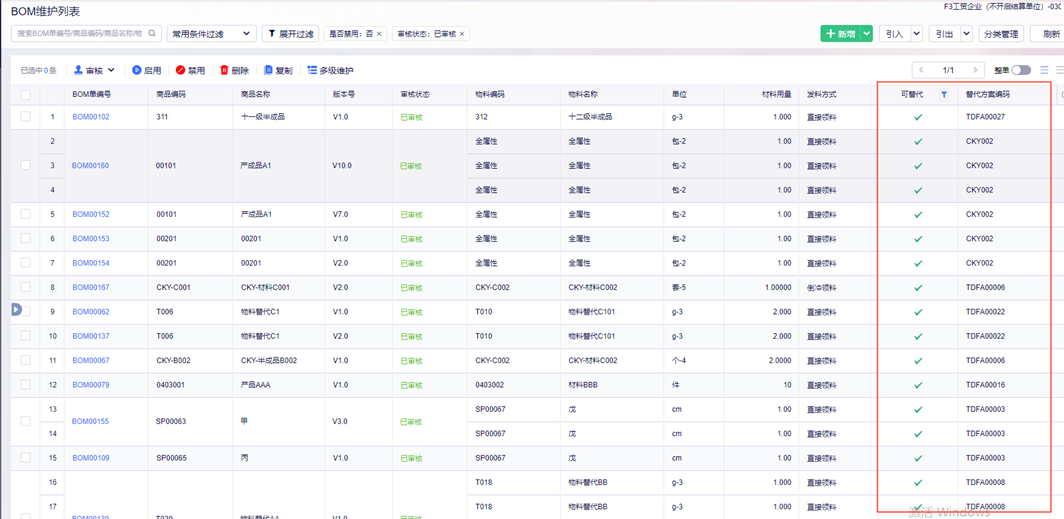Open the BOM00160 link
This screenshot has height=519, width=1064.
tap(91, 166)
